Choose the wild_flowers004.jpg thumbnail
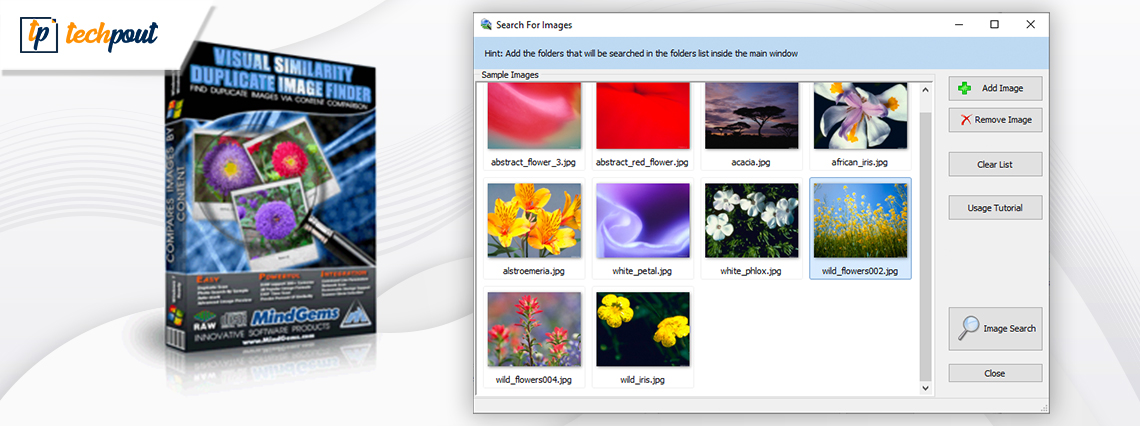 click(x=533, y=330)
